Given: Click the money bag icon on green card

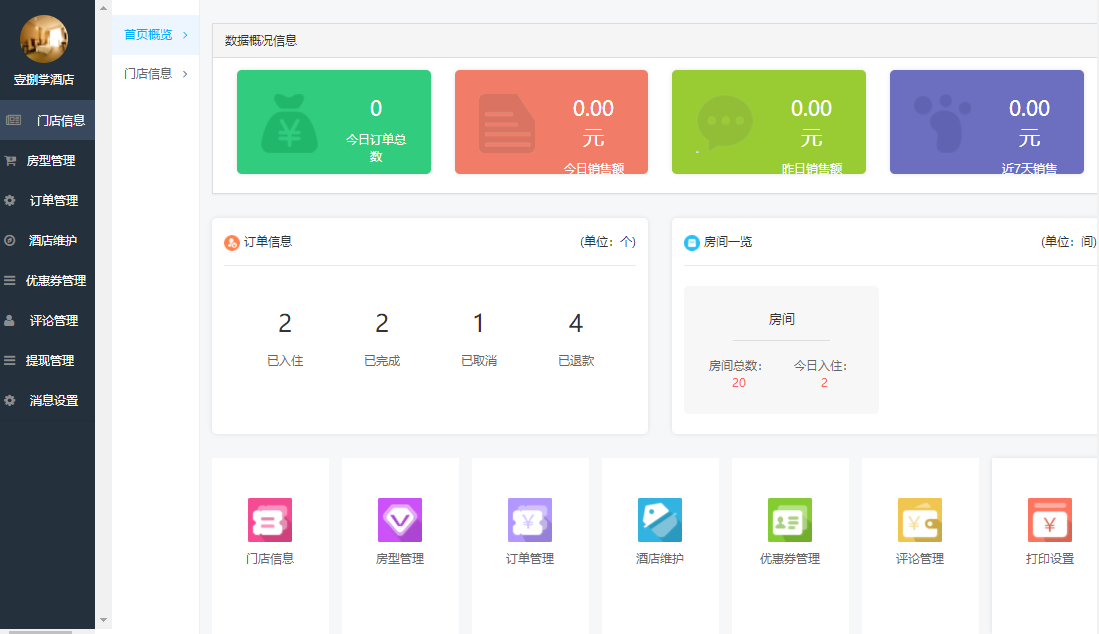Looking at the screenshot, I should pyautogui.click(x=289, y=123).
